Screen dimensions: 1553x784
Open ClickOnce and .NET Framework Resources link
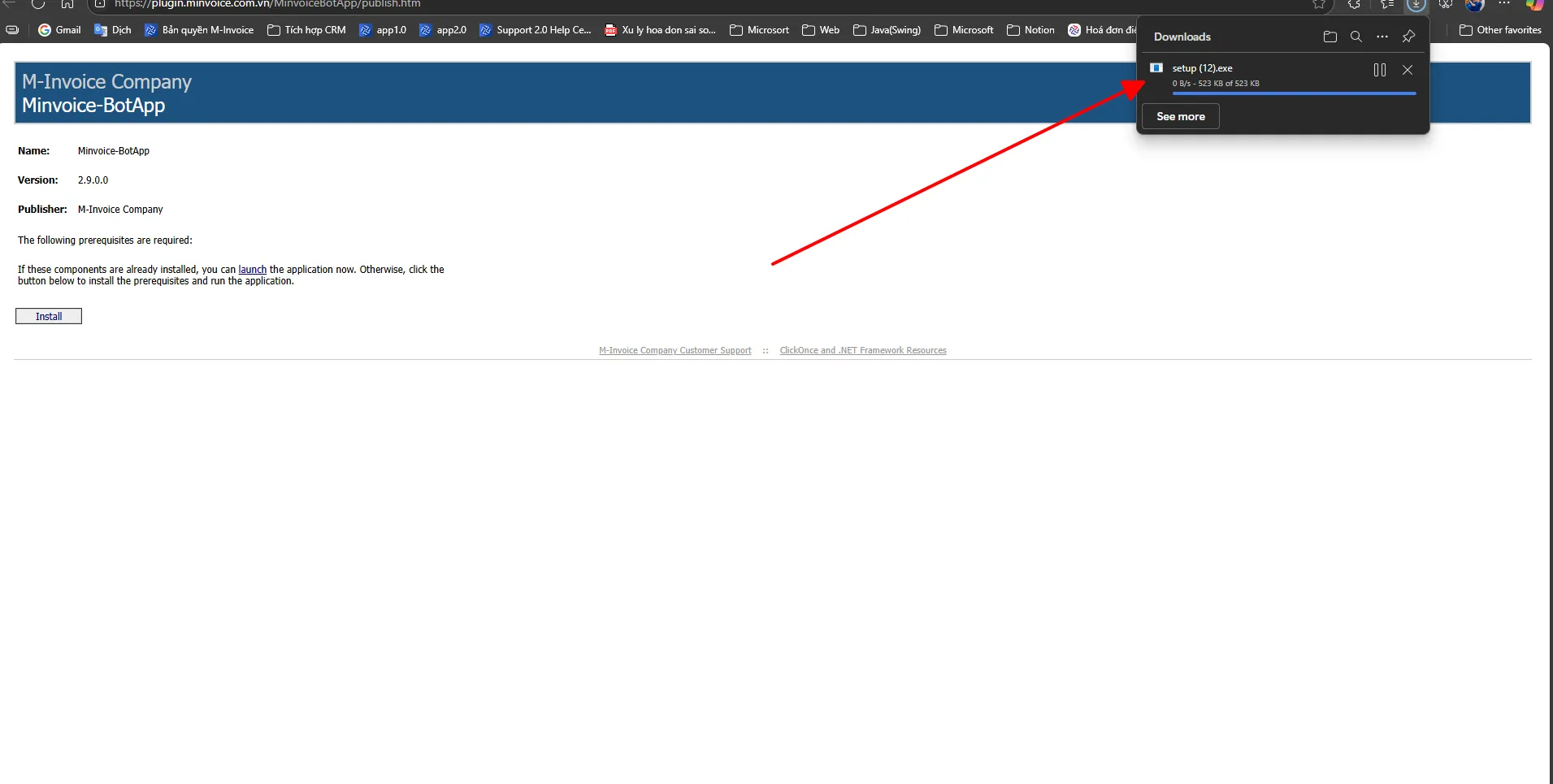(863, 351)
